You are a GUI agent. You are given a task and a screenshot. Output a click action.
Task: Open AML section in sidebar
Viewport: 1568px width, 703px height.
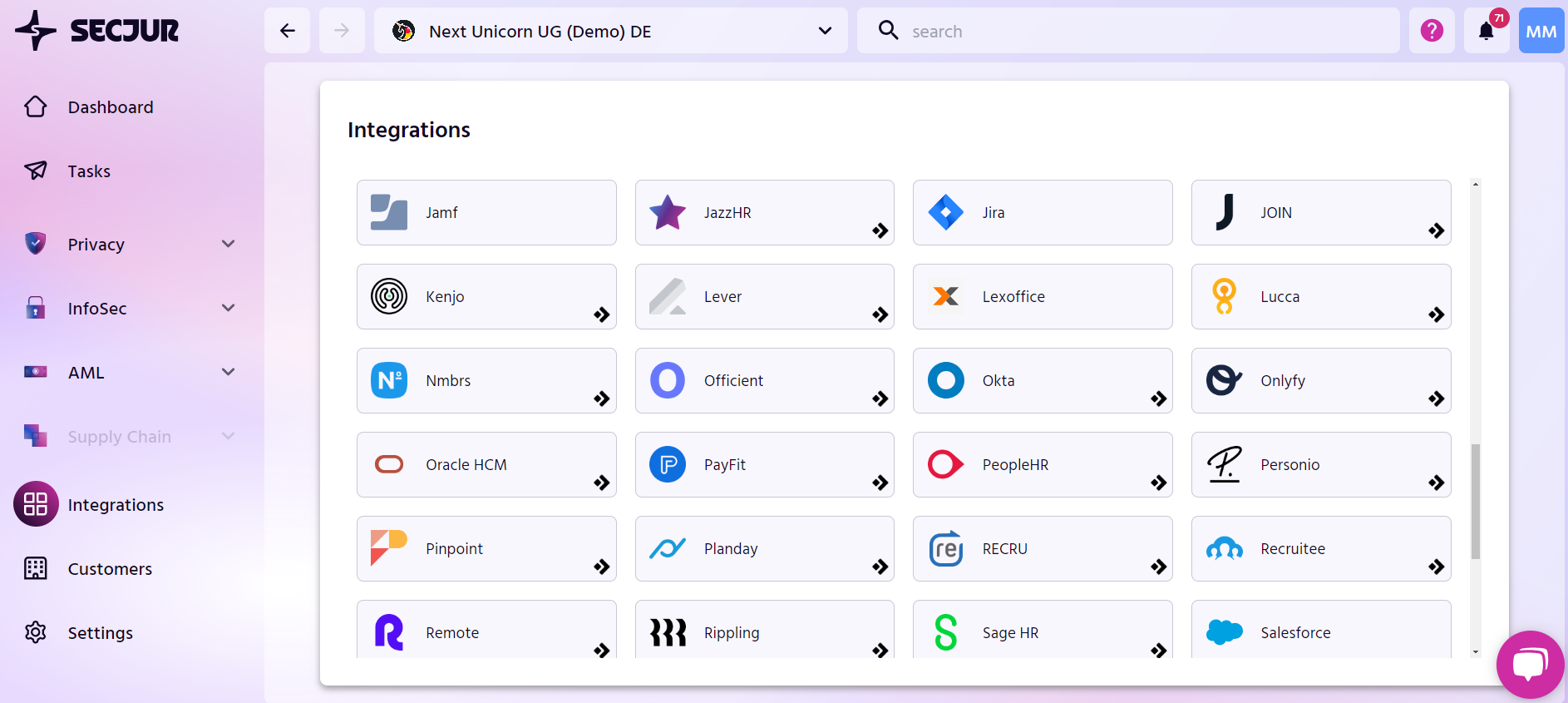click(x=86, y=373)
